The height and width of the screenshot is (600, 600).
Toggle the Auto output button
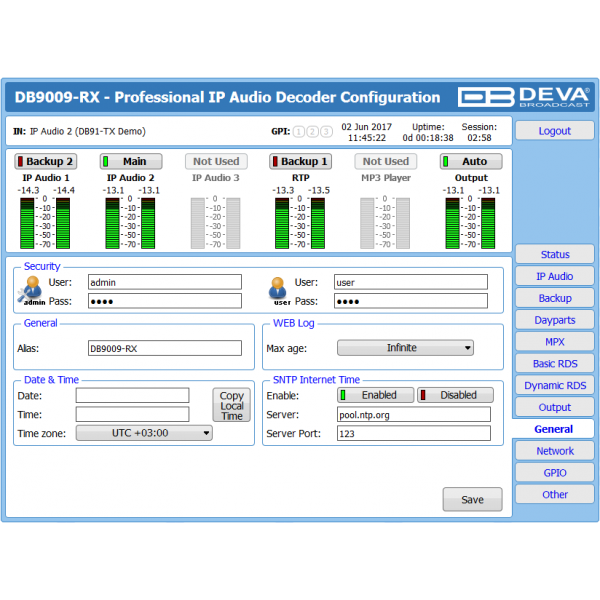pyautogui.click(x=471, y=161)
